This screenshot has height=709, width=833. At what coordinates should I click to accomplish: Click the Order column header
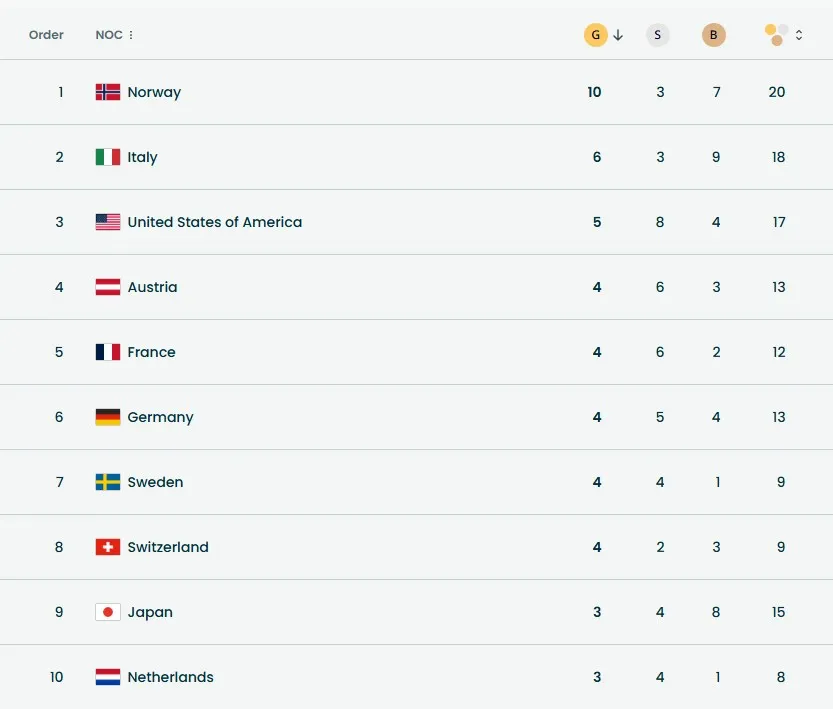point(46,35)
